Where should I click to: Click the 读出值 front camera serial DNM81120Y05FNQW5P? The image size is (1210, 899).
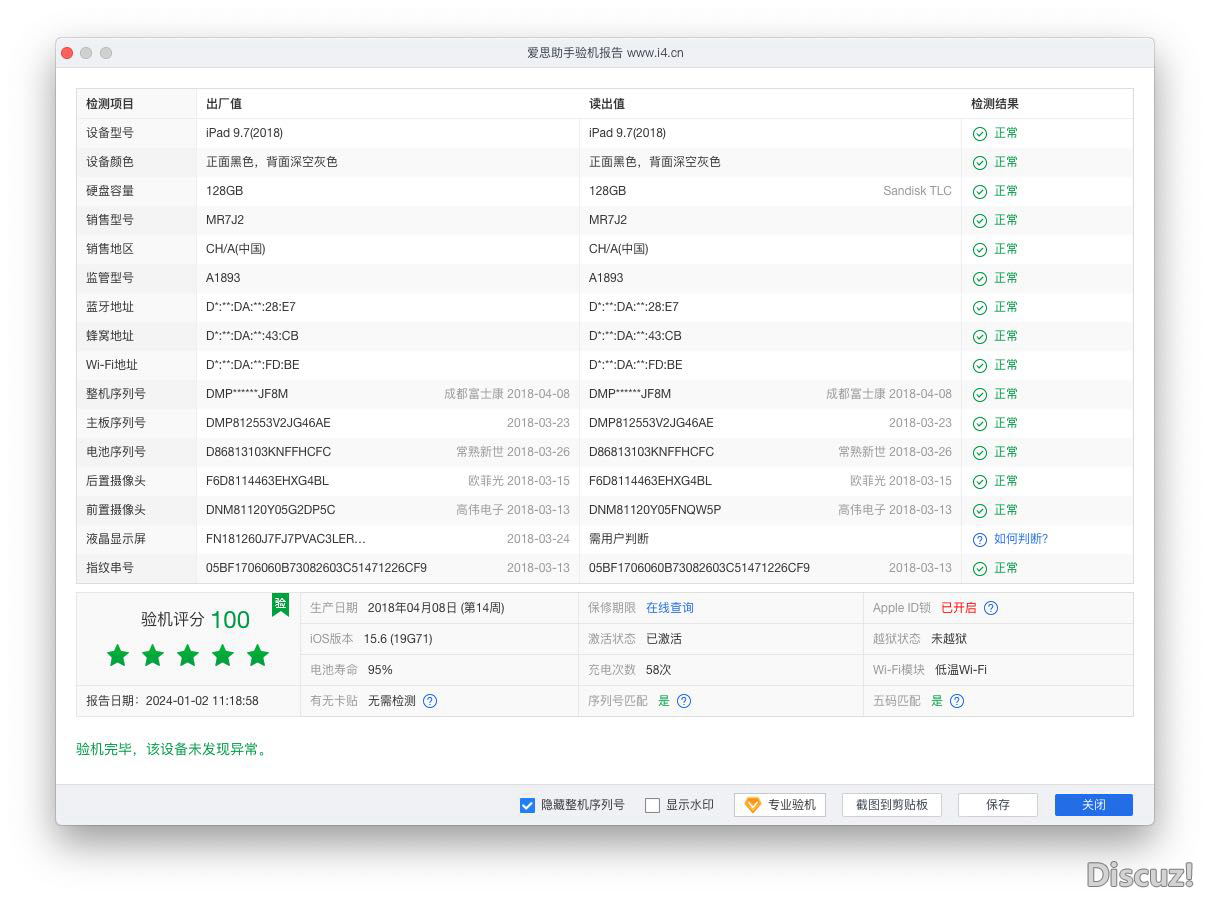tap(655, 510)
